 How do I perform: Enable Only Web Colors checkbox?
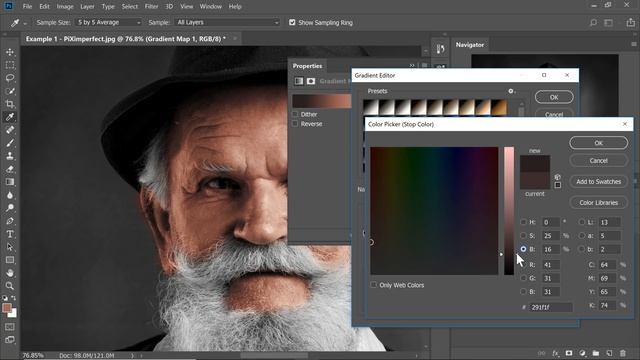[373, 285]
